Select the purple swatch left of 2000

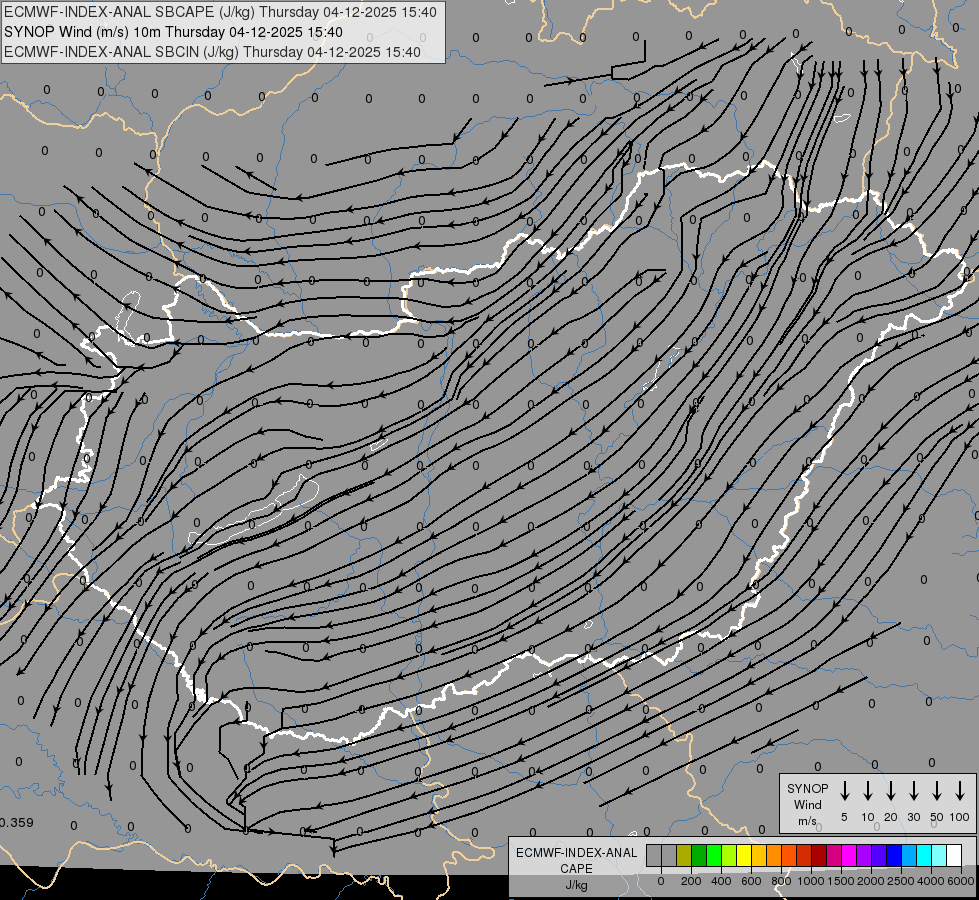coord(865,855)
